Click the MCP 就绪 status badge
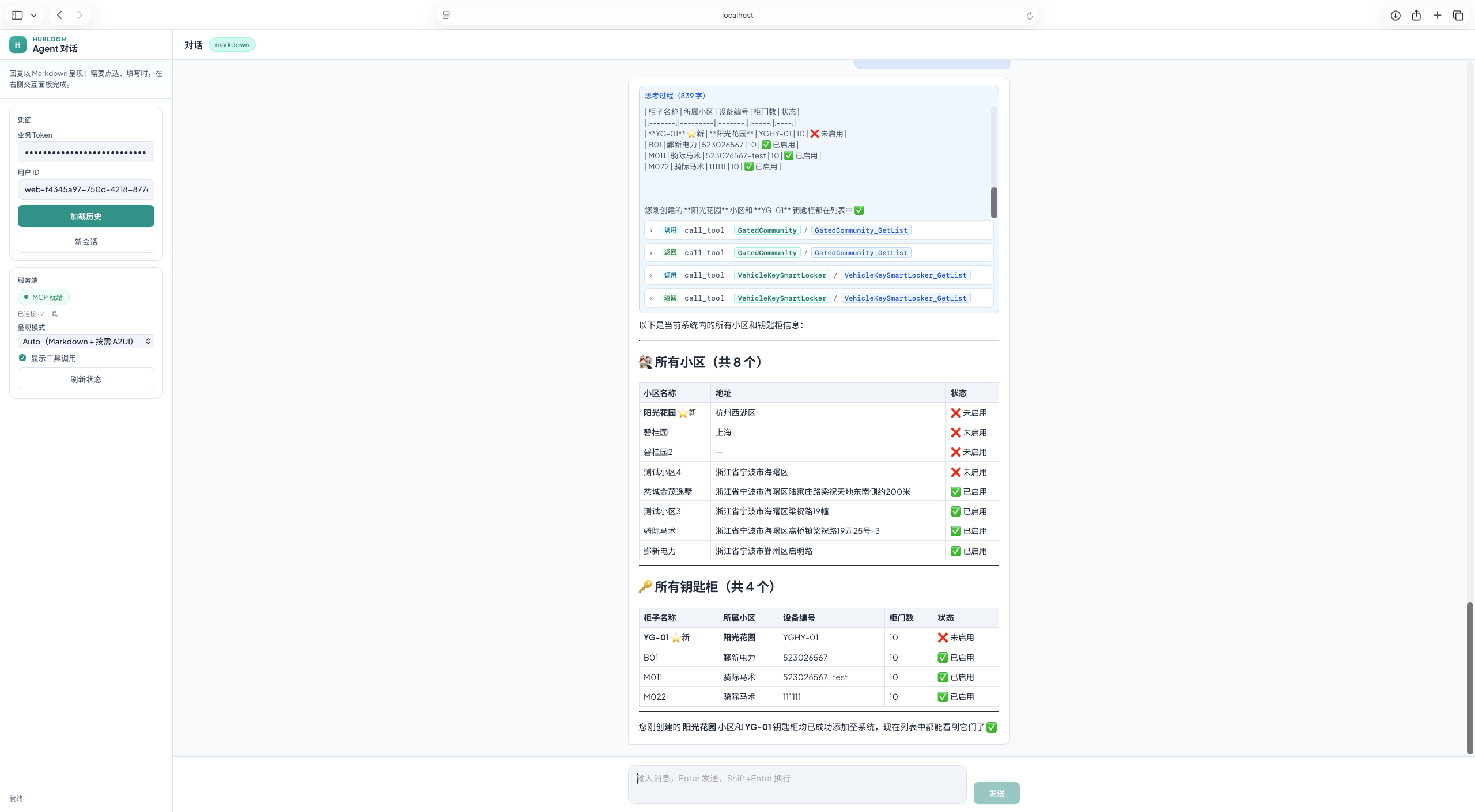Image resolution: width=1475 pixels, height=812 pixels. 44,297
